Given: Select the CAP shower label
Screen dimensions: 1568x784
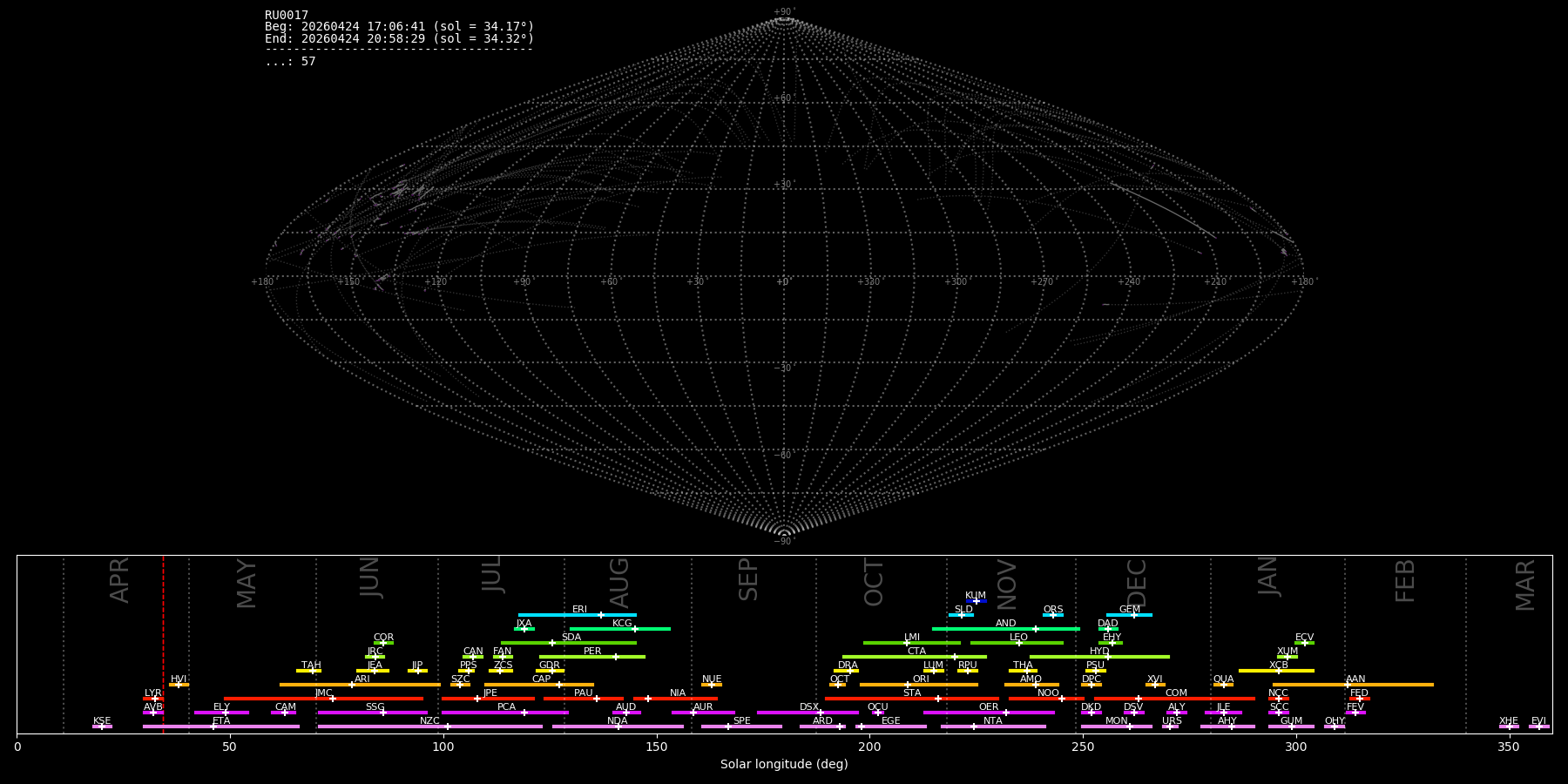Looking at the screenshot, I should pyautogui.click(x=541, y=679).
